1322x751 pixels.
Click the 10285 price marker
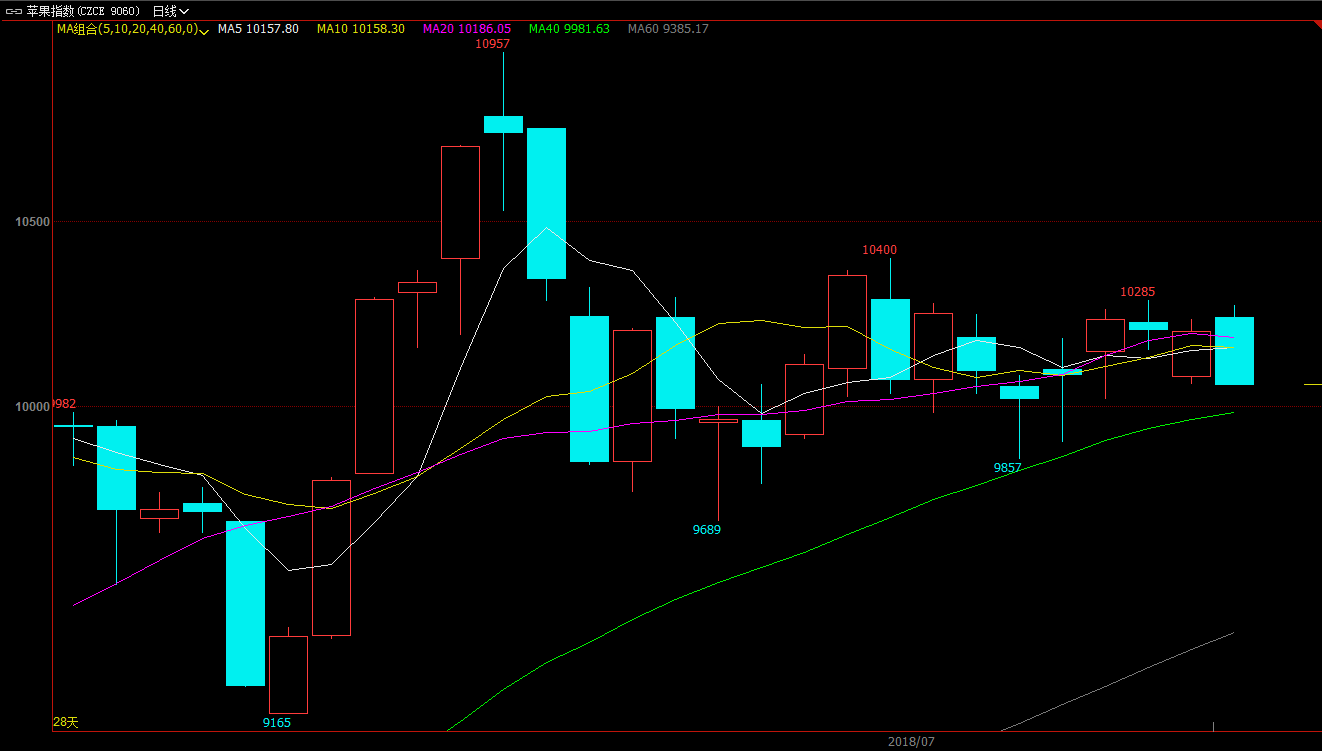coord(1138,292)
